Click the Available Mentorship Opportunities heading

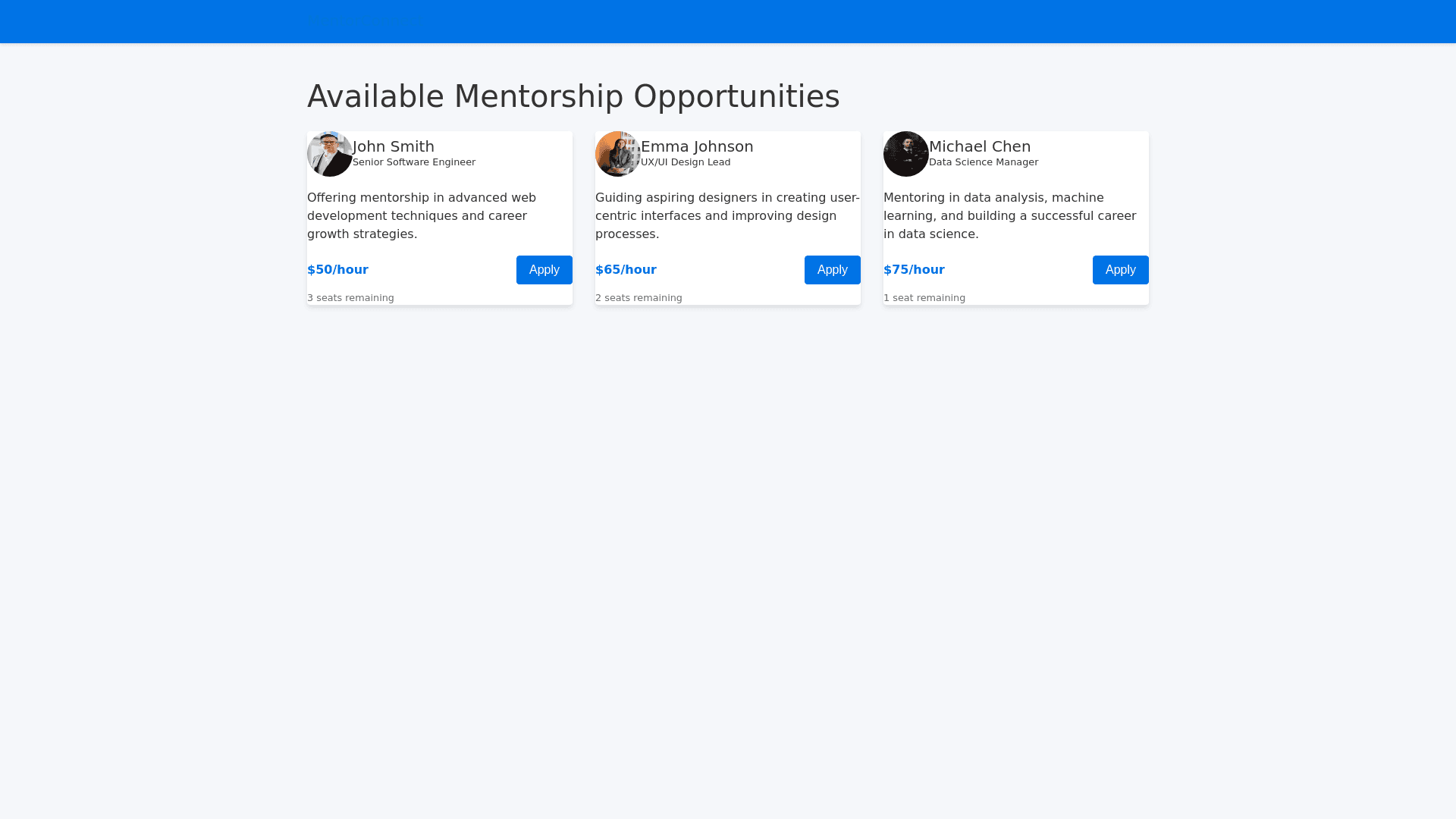click(573, 96)
